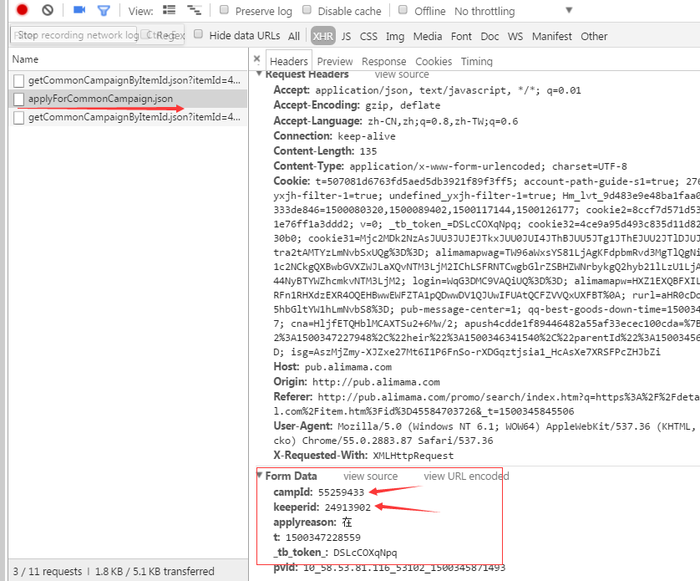Image resolution: width=700 pixels, height=581 pixels.
Task: Tick the Offline checkbox
Action: (x=403, y=10)
